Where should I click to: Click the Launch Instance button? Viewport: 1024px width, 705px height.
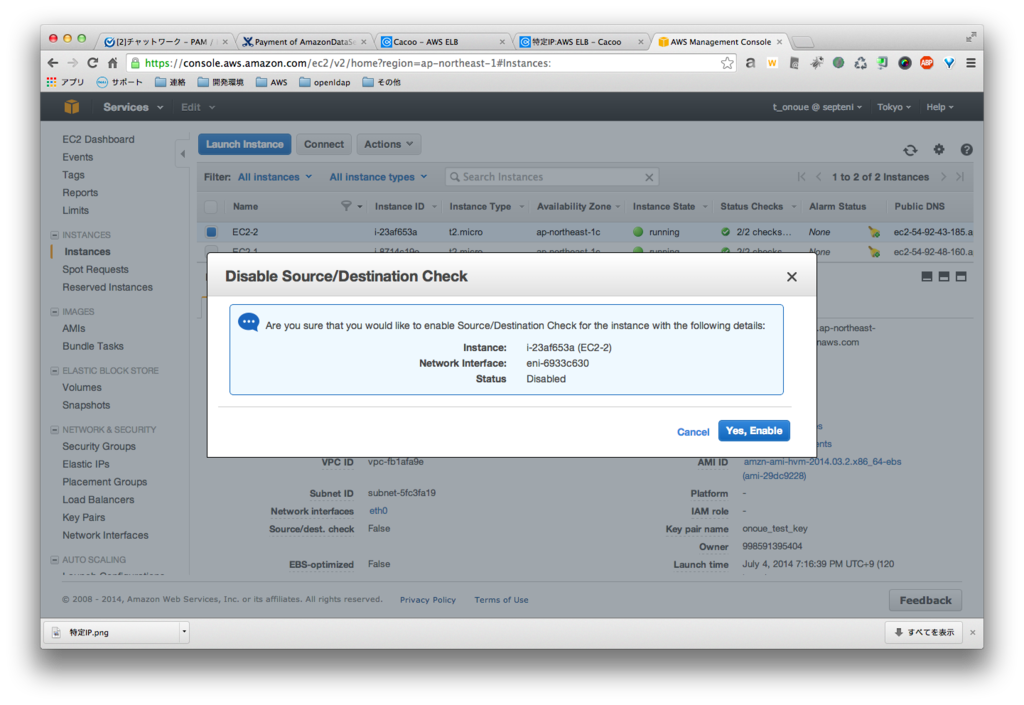[245, 144]
